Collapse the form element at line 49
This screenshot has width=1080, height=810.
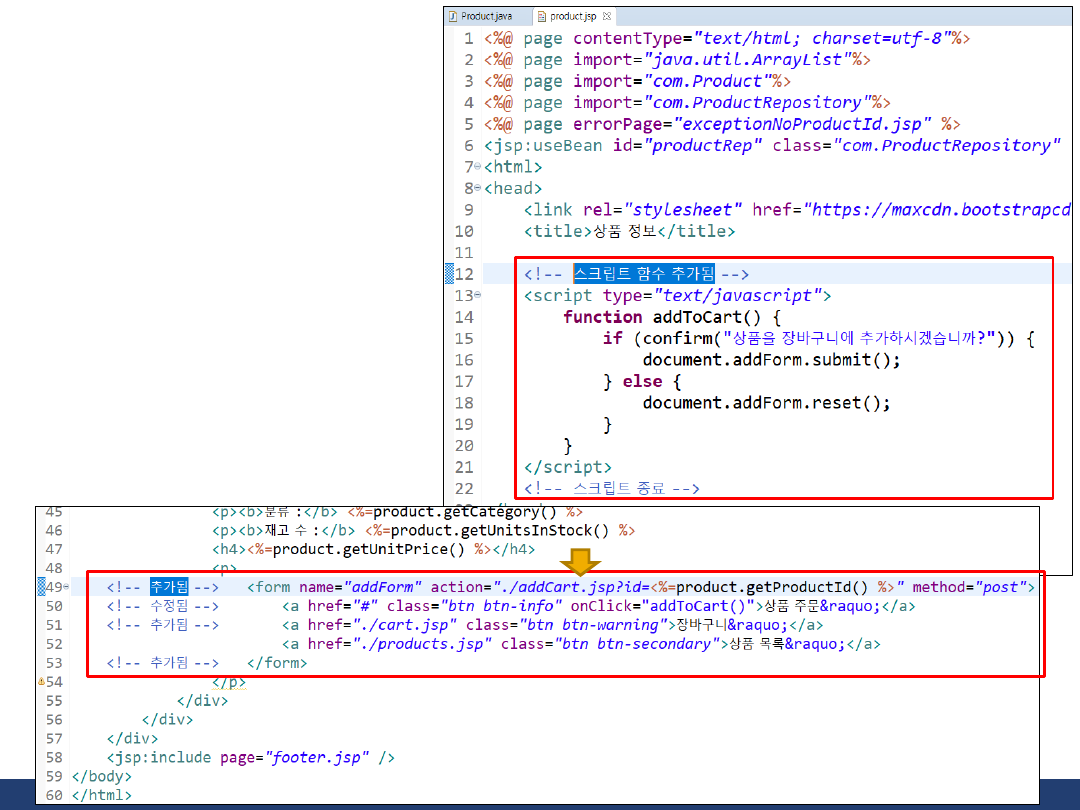(x=66, y=587)
